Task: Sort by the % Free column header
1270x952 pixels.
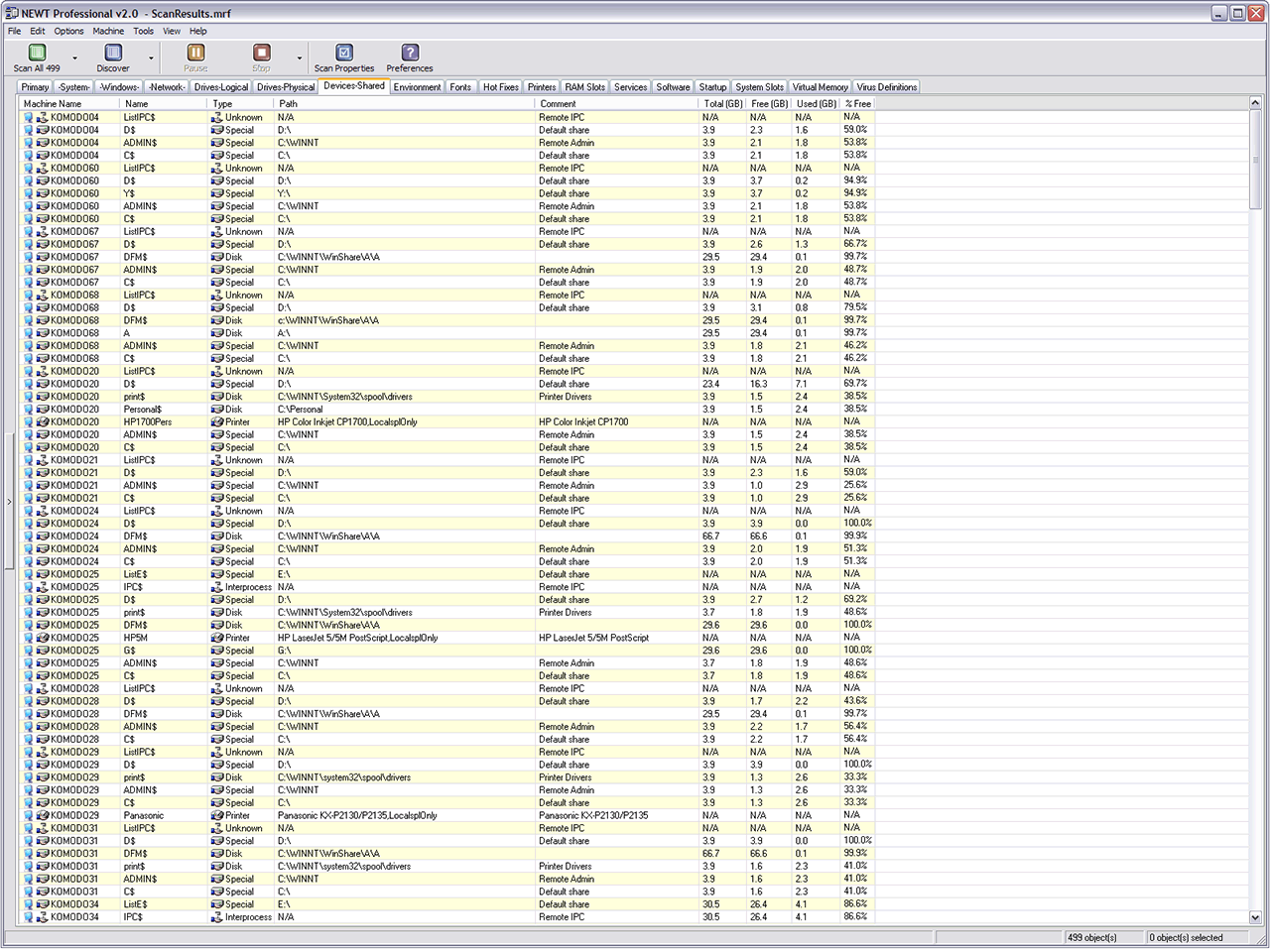Action: point(858,103)
